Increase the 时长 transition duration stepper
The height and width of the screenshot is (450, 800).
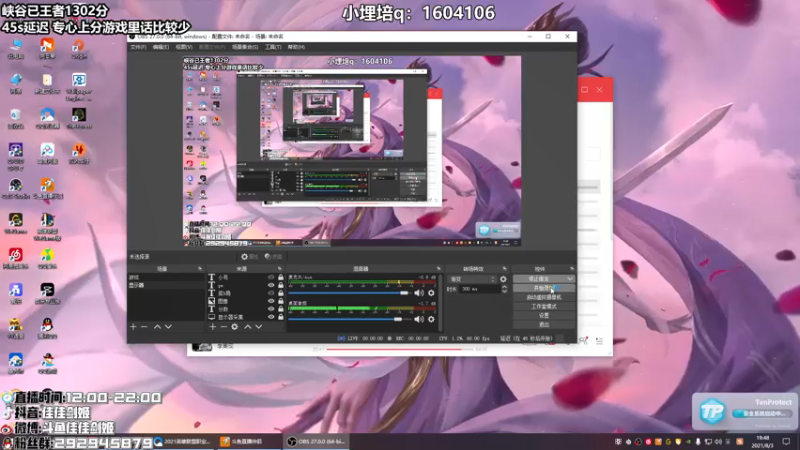click(x=504, y=287)
